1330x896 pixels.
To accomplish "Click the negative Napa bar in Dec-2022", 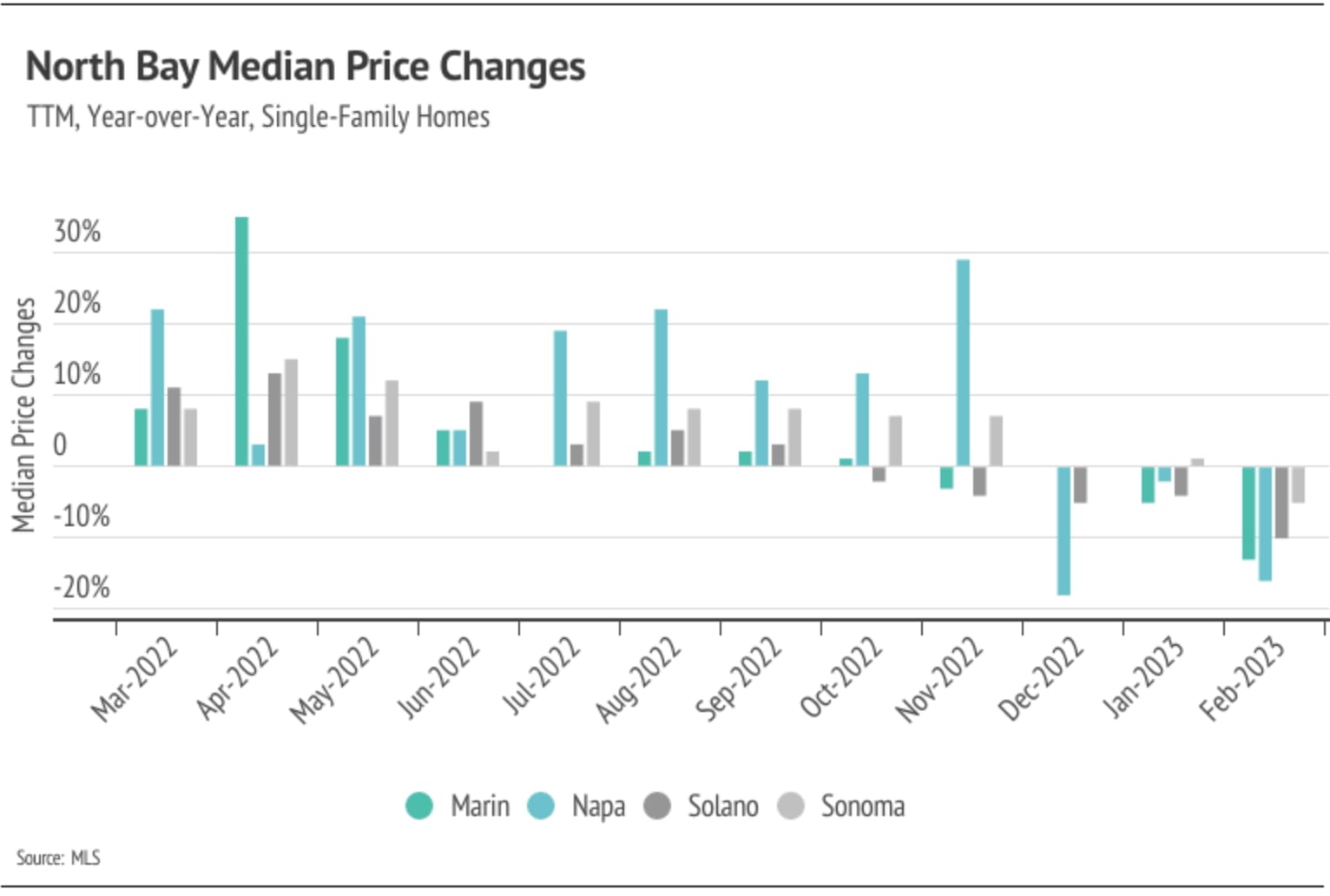I will pos(1063,530).
